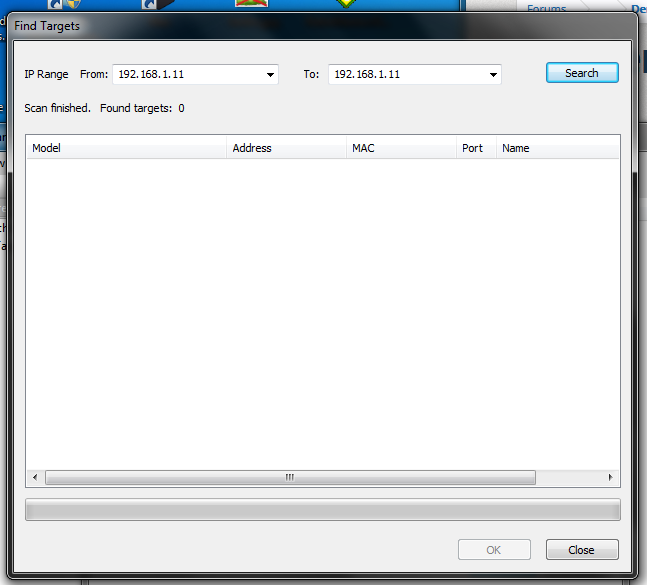Sort results by Name column header
The image size is (647, 585).
[x=557, y=148]
